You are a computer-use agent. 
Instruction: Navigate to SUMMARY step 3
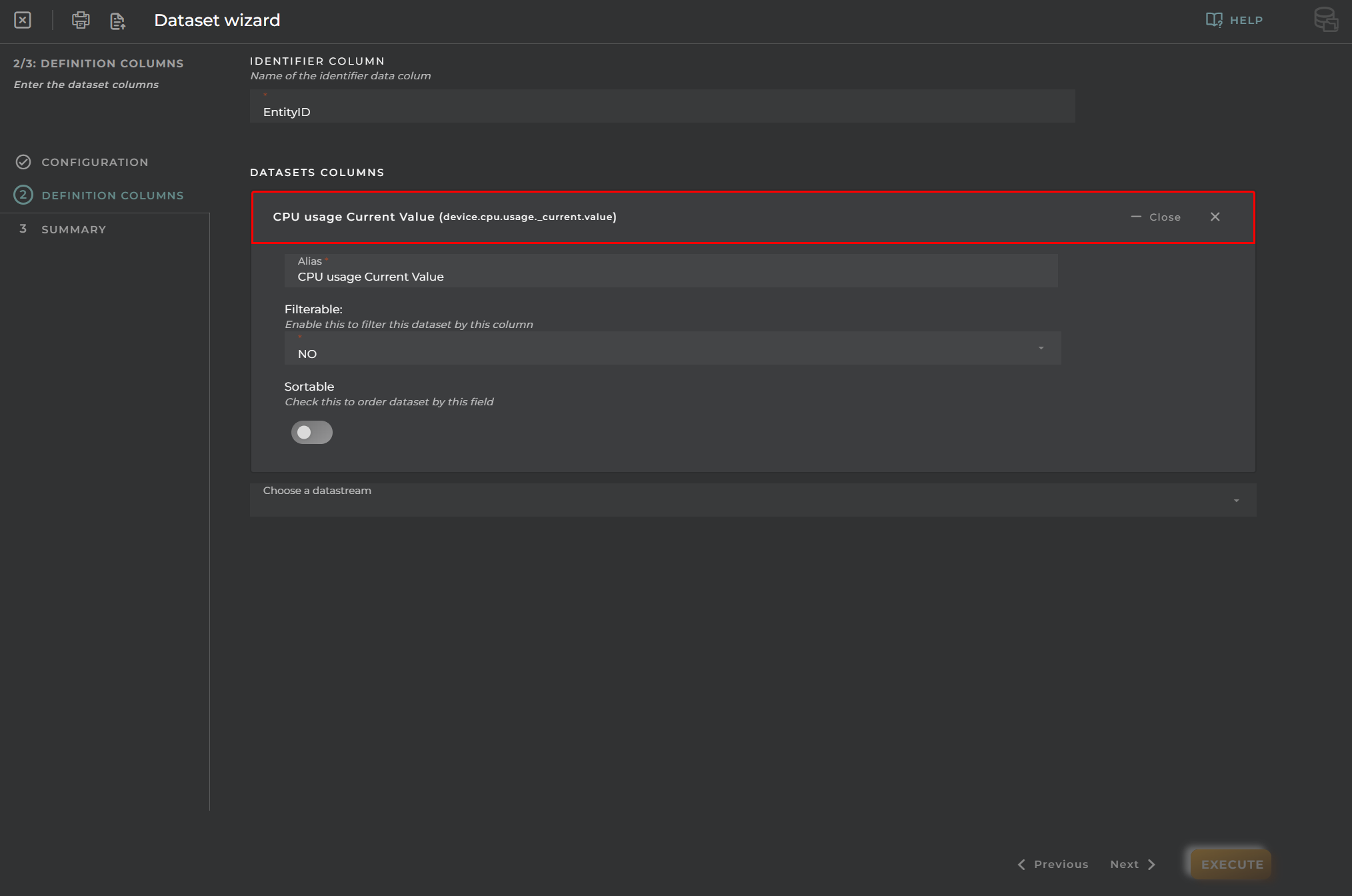tap(73, 228)
